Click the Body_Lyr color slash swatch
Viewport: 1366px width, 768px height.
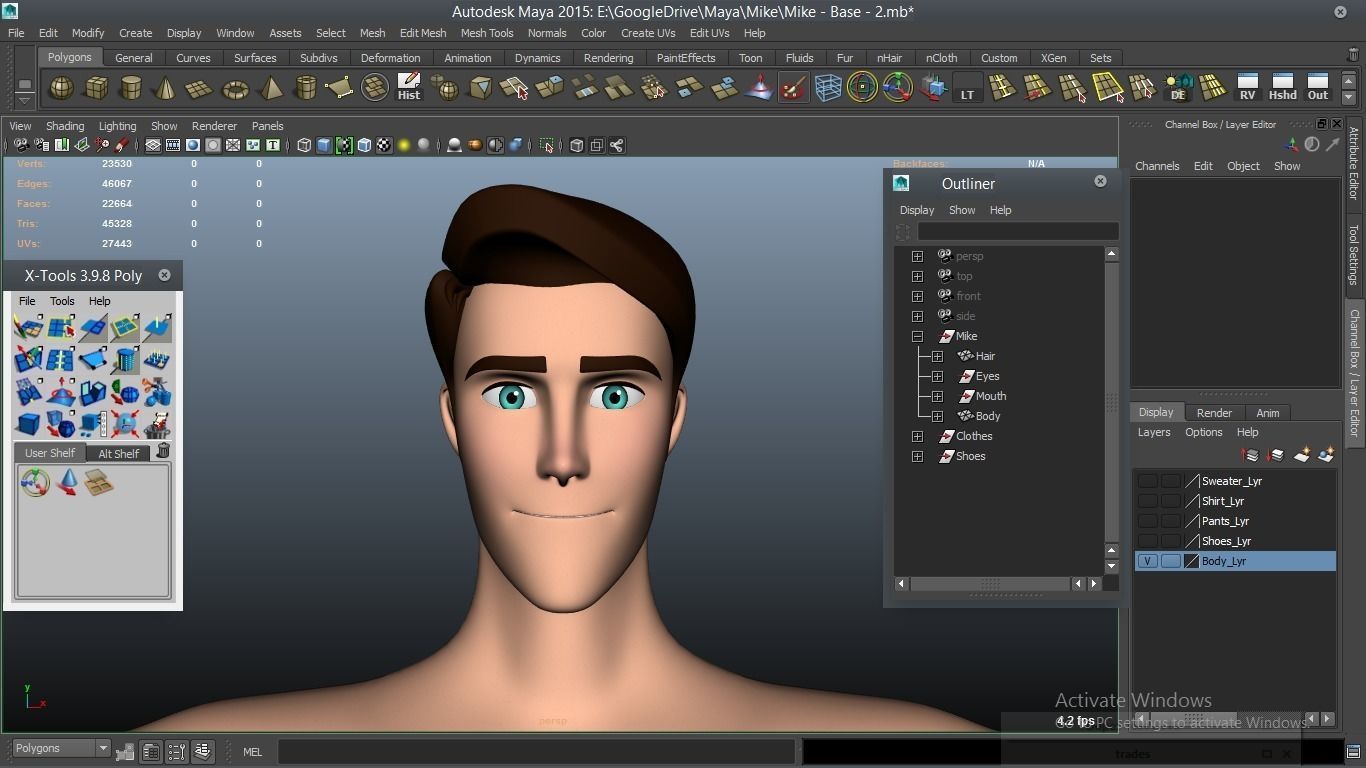[1192, 561]
